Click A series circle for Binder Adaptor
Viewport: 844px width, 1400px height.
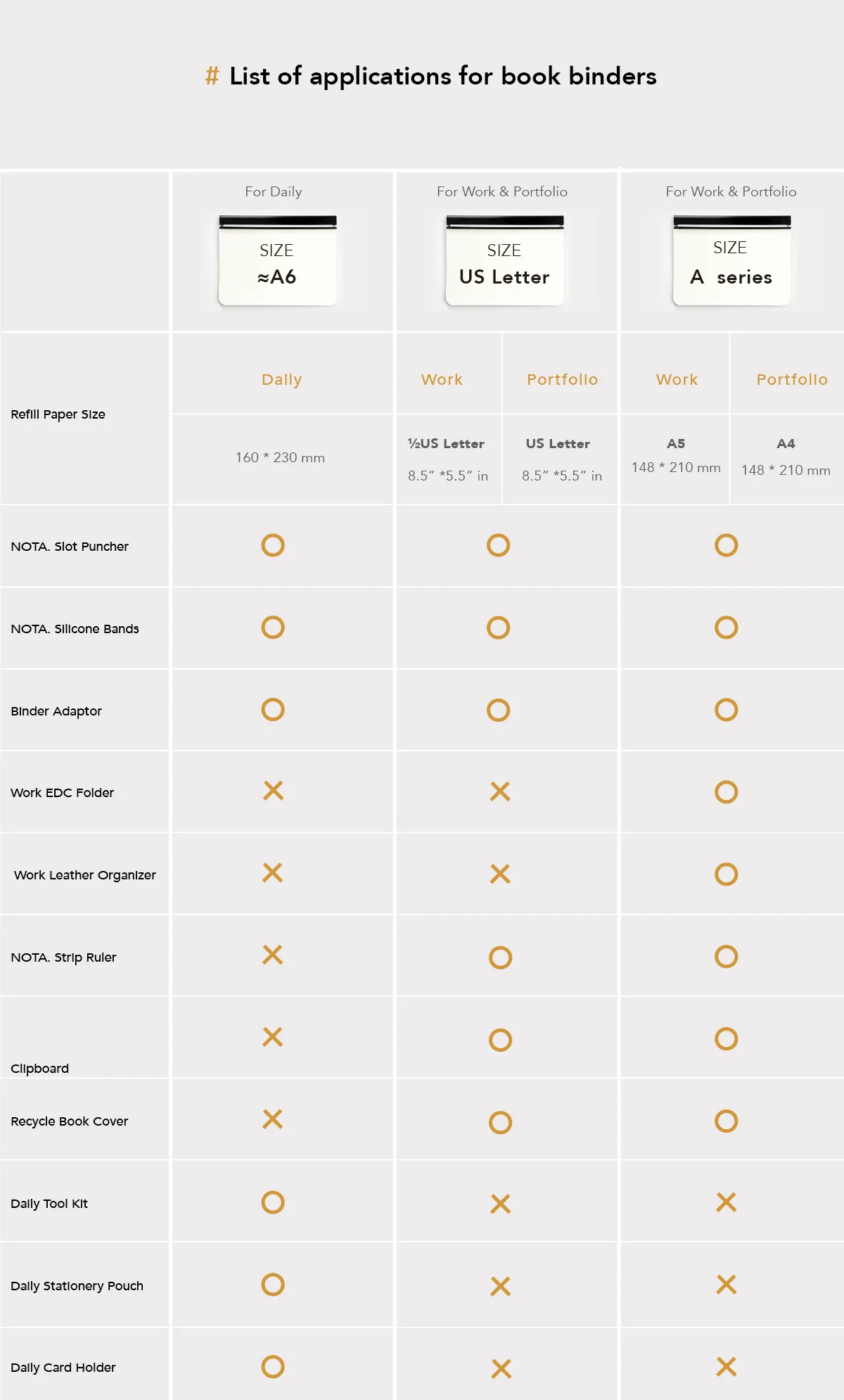[x=726, y=709]
